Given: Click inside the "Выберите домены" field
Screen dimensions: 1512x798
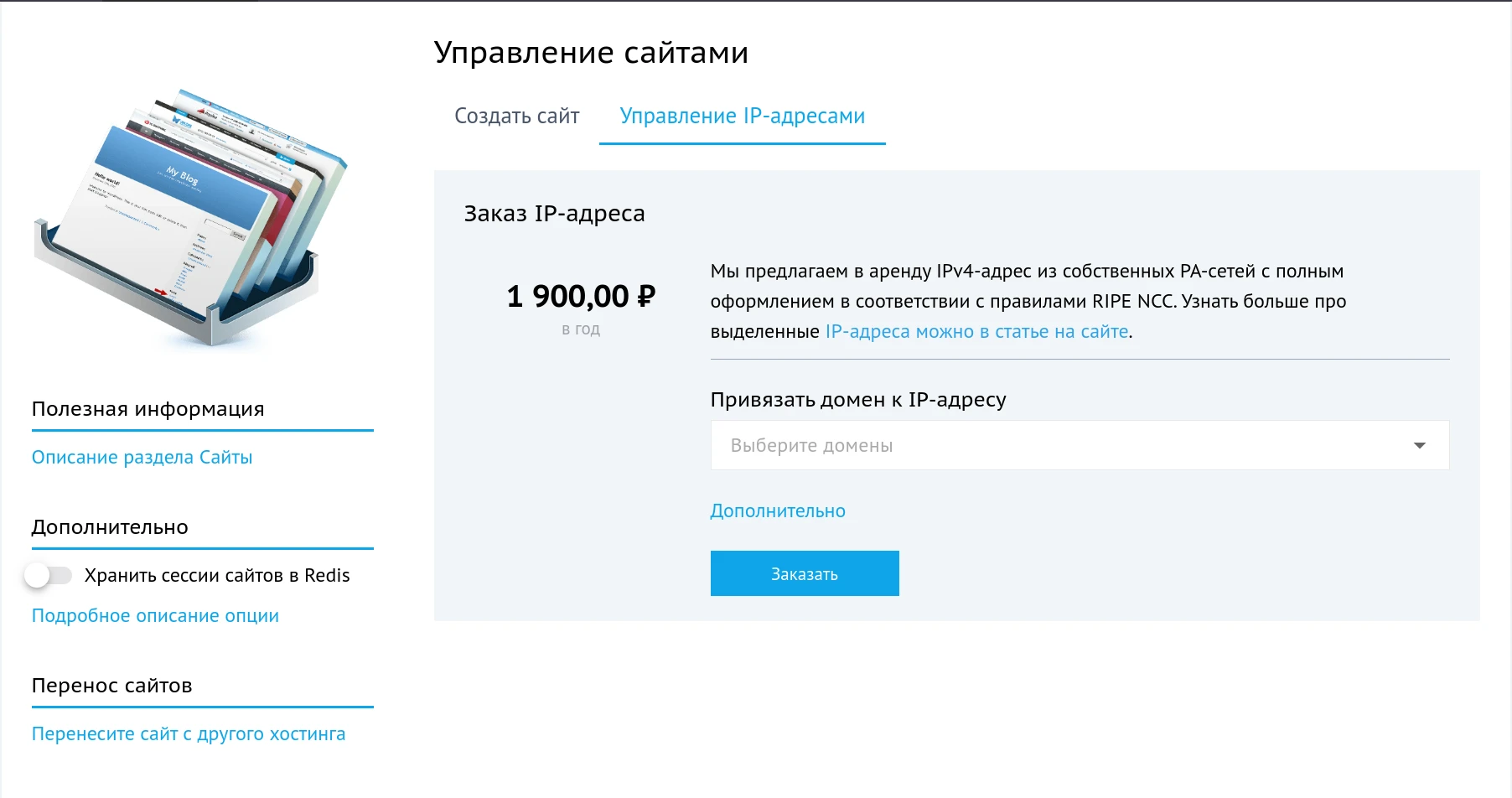Looking at the screenshot, I should (x=922, y=445).
